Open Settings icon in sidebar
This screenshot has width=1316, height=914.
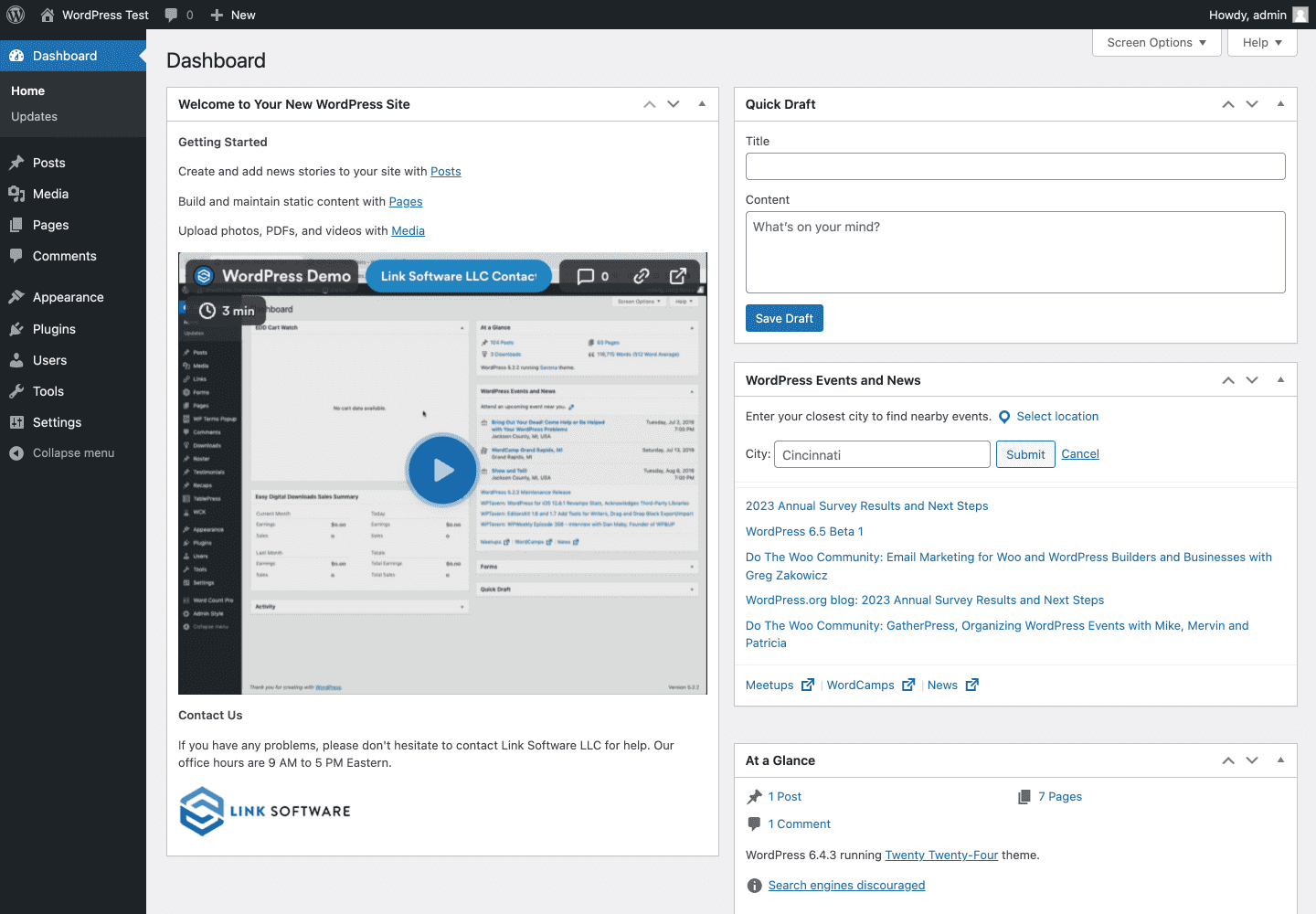pyautogui.click(x=16, y=422)
